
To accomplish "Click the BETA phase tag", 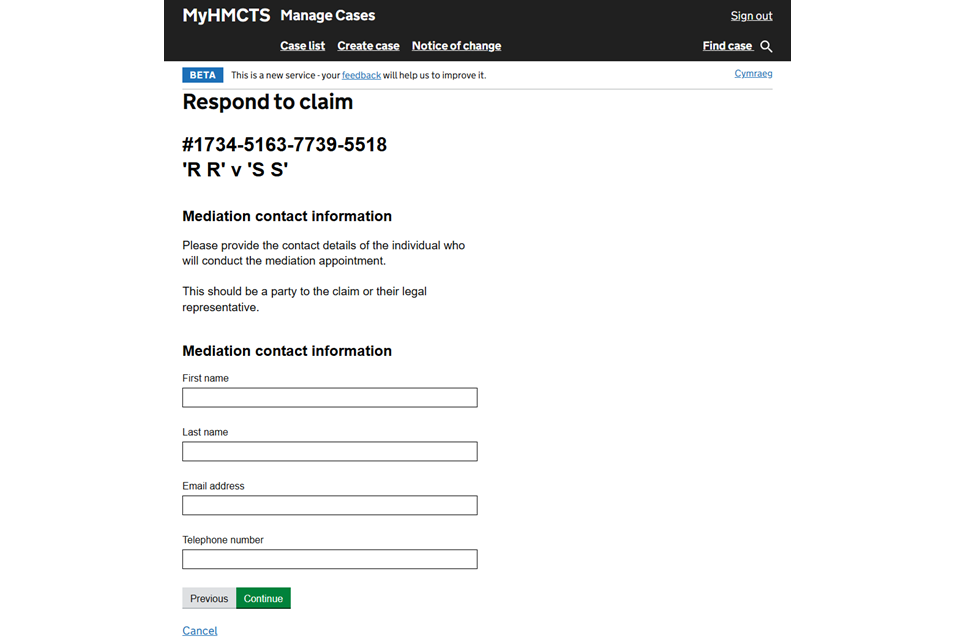I will [202, 75].
